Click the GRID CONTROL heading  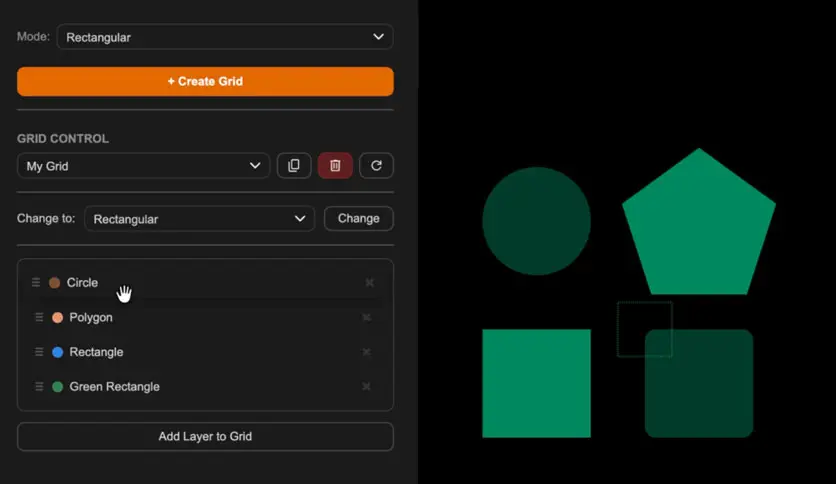click(x=63, y=139)
